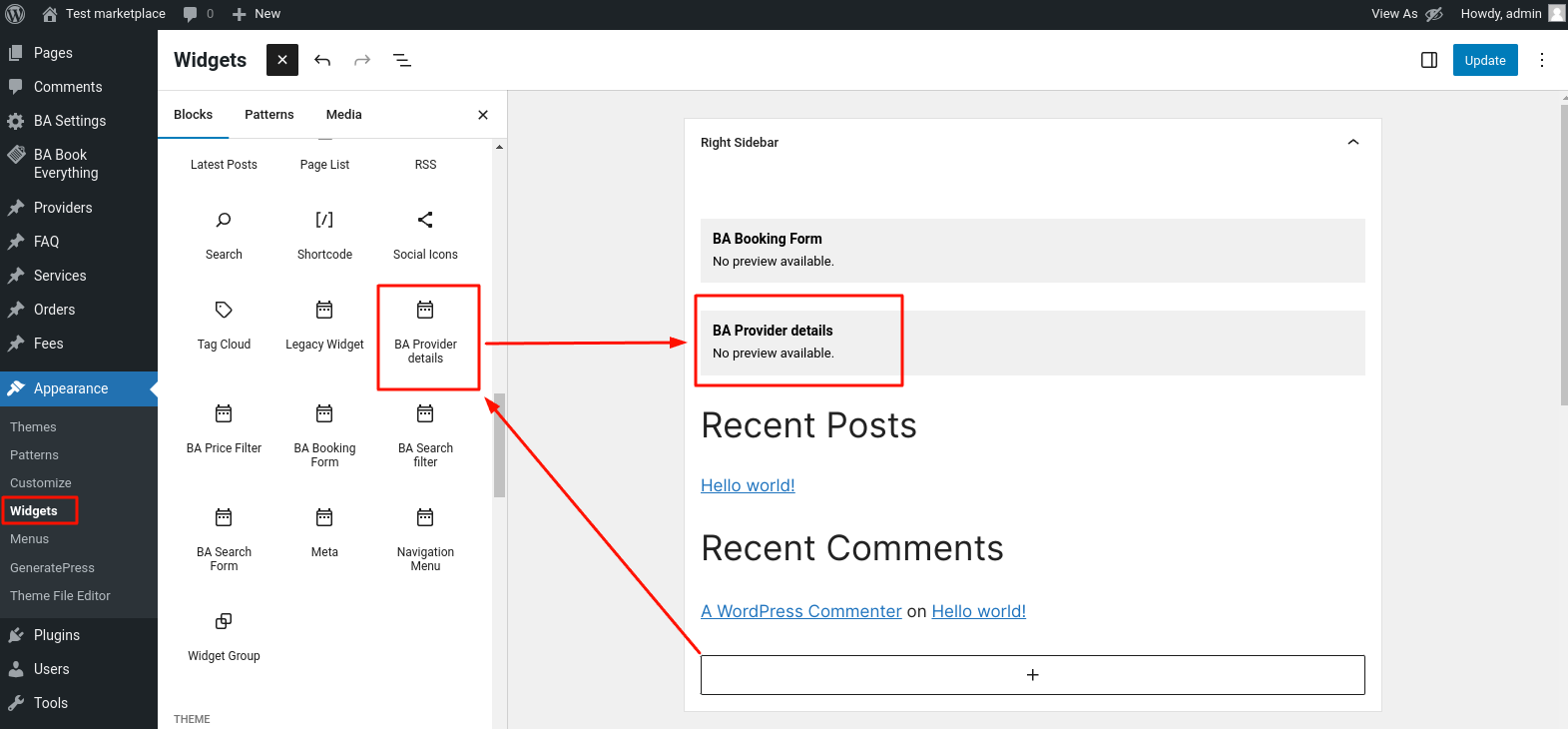This screenshot has height=729, width=1568.
Task: Open Hello world! link in Recent Comments
Action: click(978, 611)
